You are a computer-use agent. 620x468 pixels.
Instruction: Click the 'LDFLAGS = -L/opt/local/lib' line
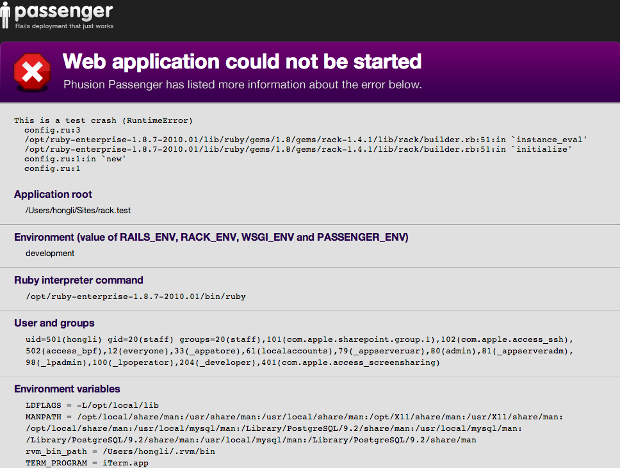click(92, 406)
